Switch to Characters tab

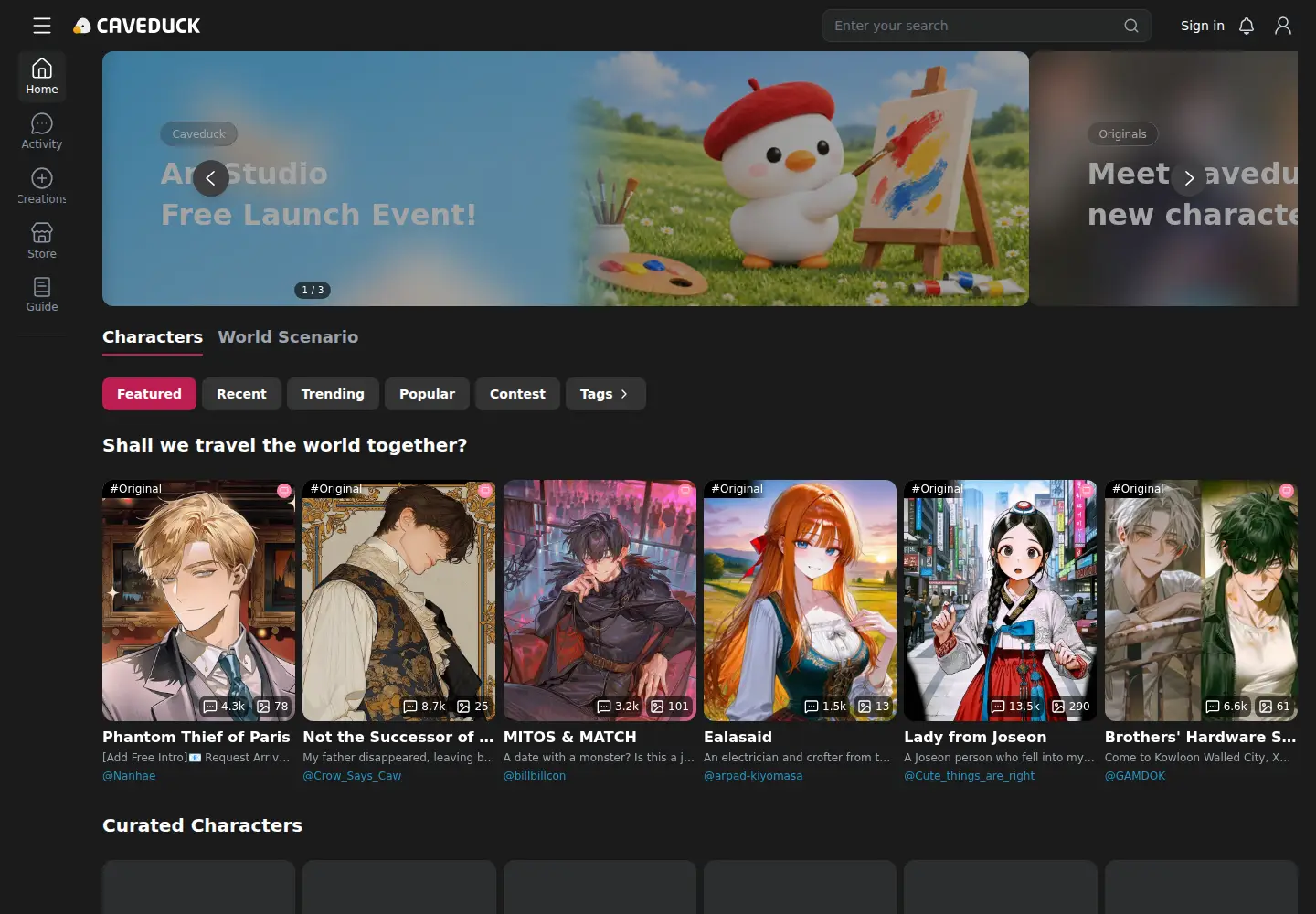[x=153, y=337]
